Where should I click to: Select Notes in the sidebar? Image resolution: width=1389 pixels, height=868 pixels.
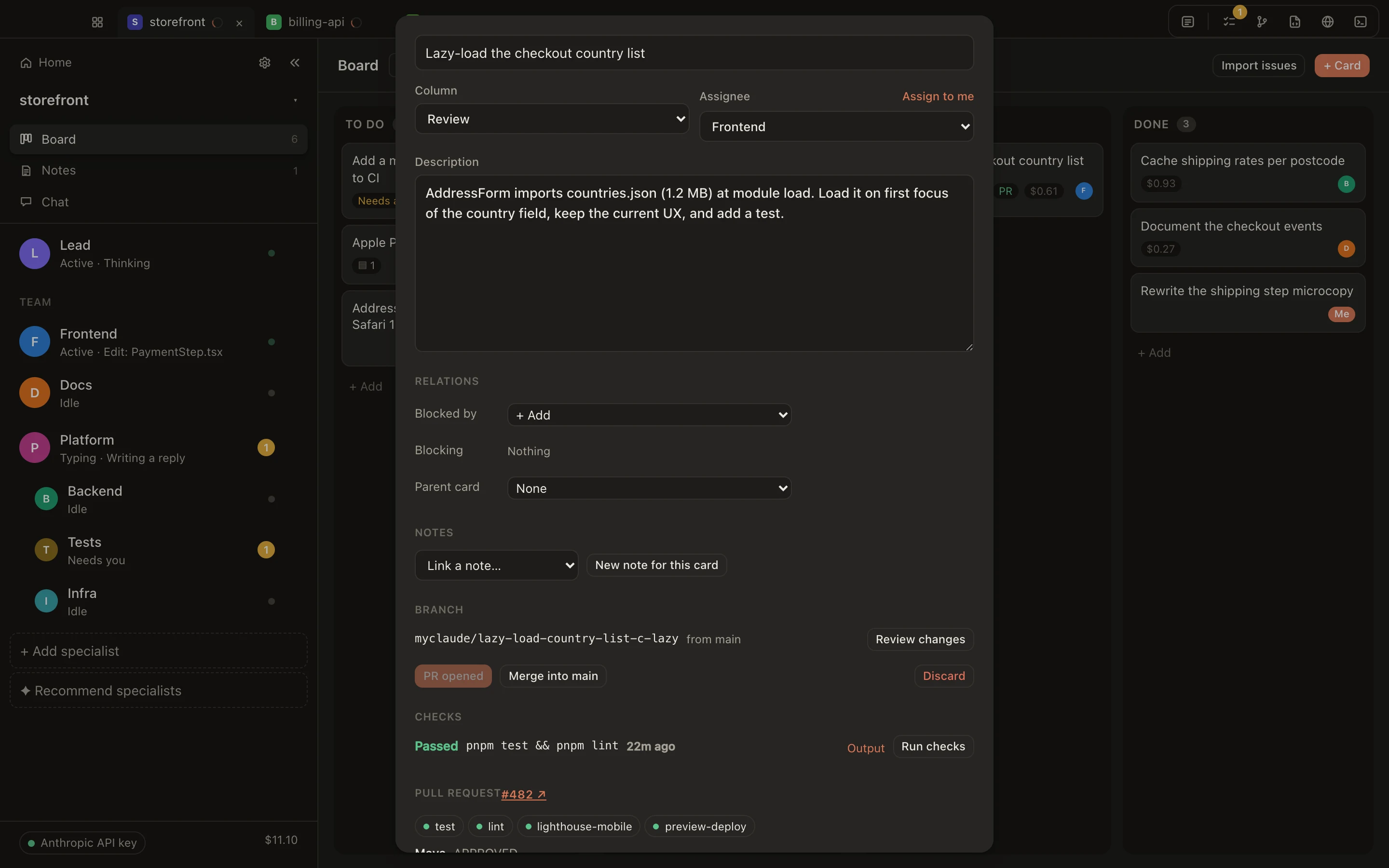[158, 171]
